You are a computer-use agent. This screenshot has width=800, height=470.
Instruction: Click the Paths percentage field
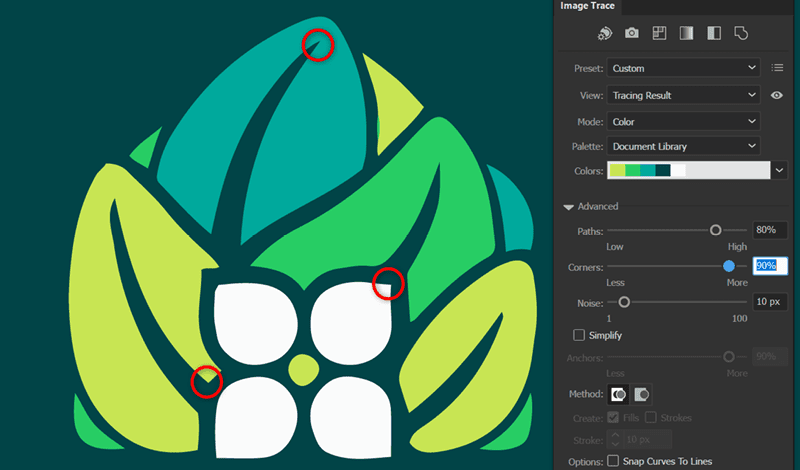point(769,230)
